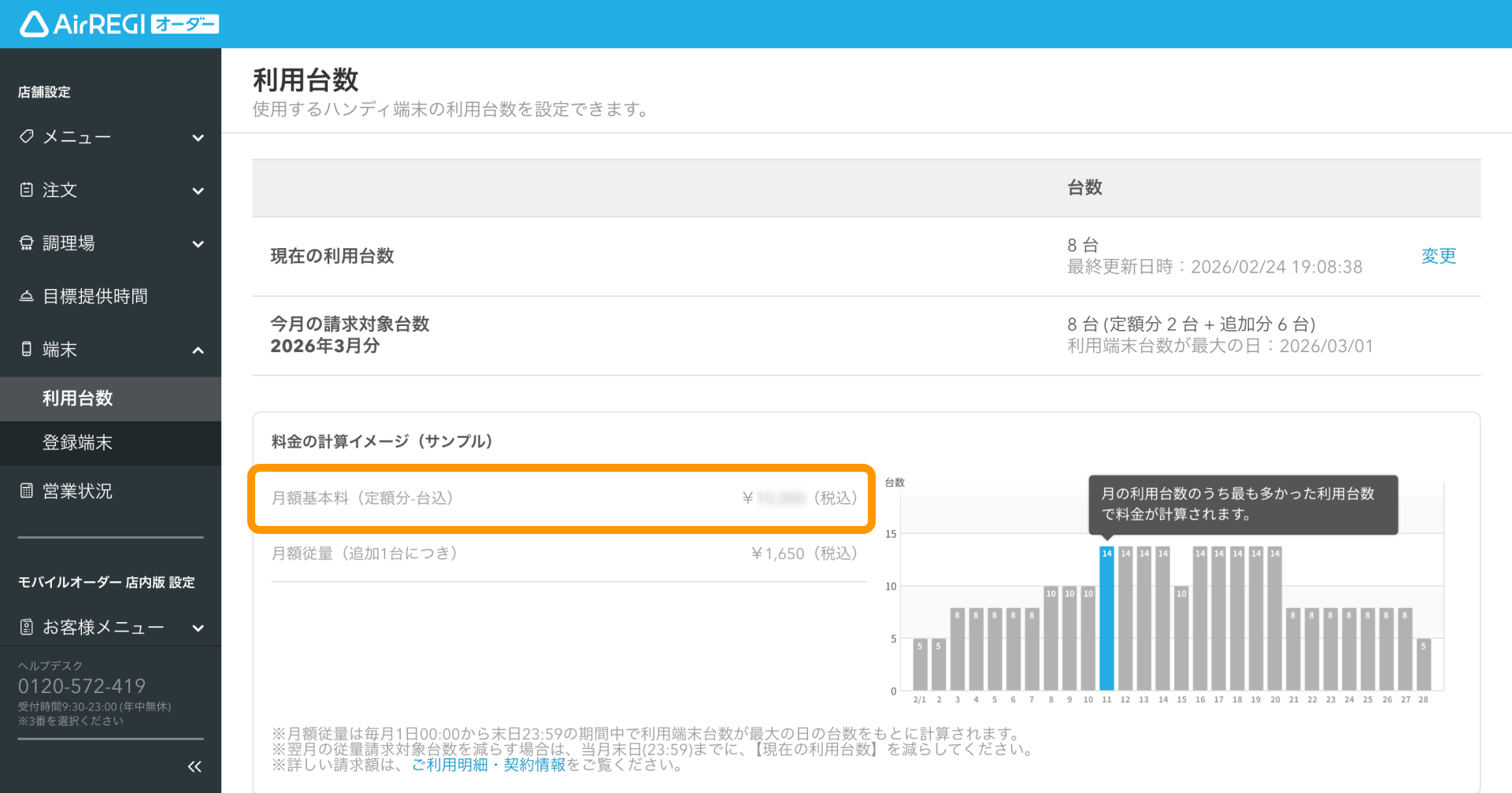Image resolution: width=1512 pixels, height=793 pixels.
Task: Expand the 調理場 section chevron
Action: (x=198, y=244)
